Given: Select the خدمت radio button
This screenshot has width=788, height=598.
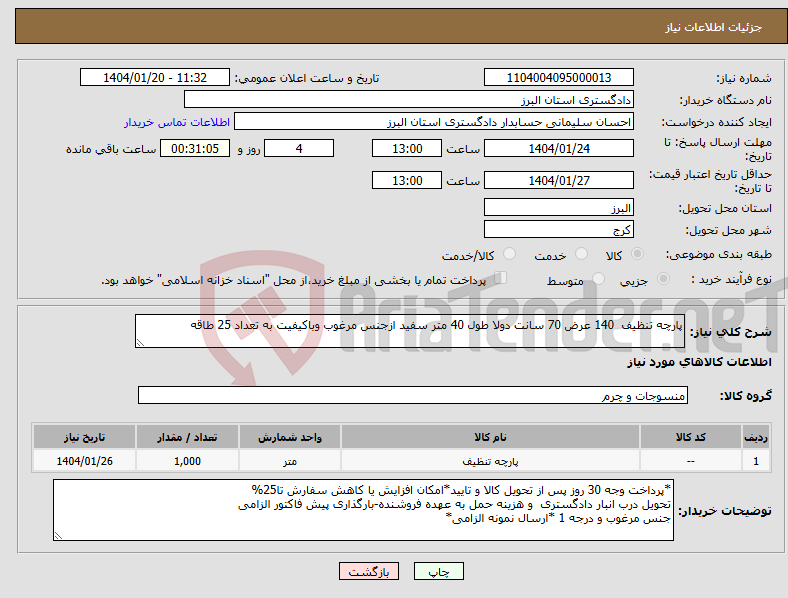Looking at the screenshot, I should coord(581,254).
